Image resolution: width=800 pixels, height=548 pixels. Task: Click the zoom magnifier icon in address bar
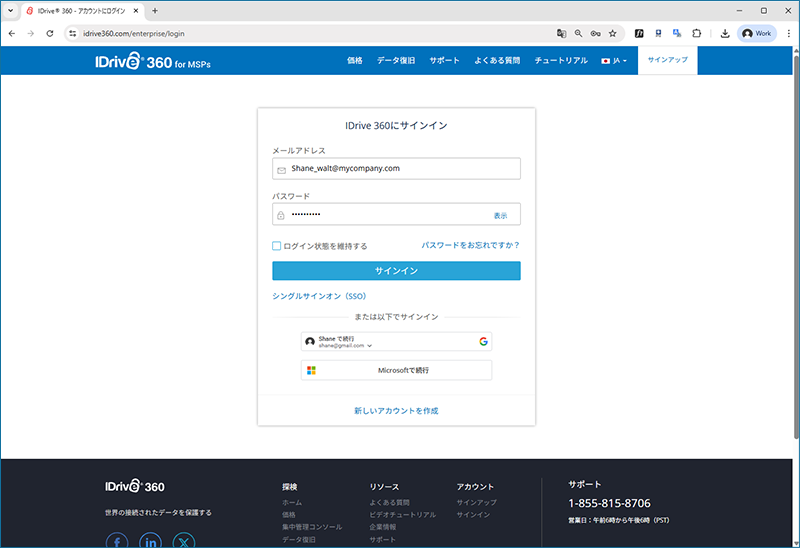point(578,34)
